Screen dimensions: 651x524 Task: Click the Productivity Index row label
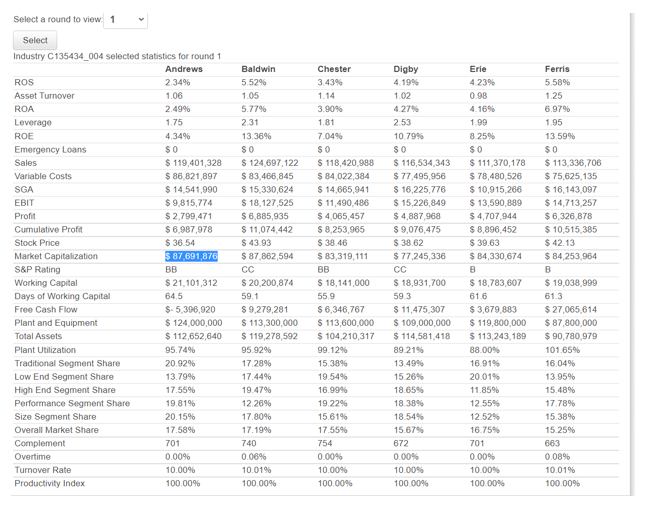[x=49, y=483]
